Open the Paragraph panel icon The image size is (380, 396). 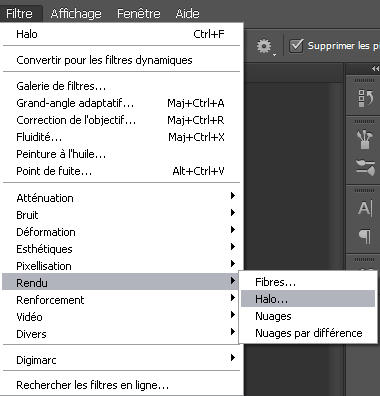(365, 236)
